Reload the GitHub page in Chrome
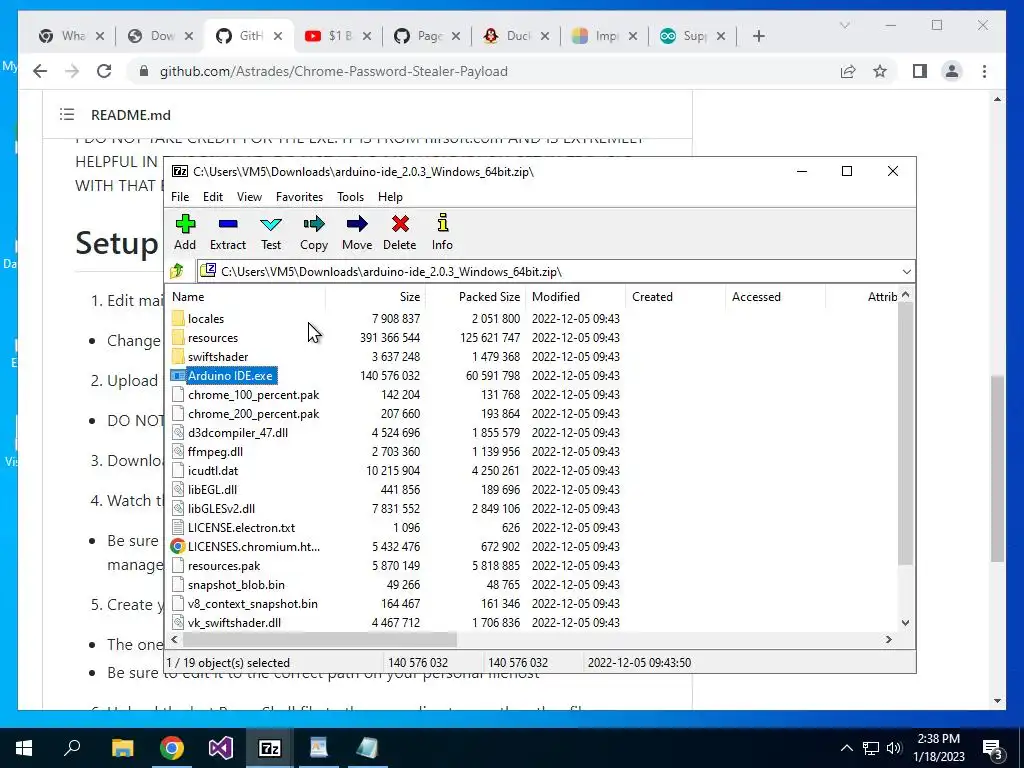 click(104, 71)
